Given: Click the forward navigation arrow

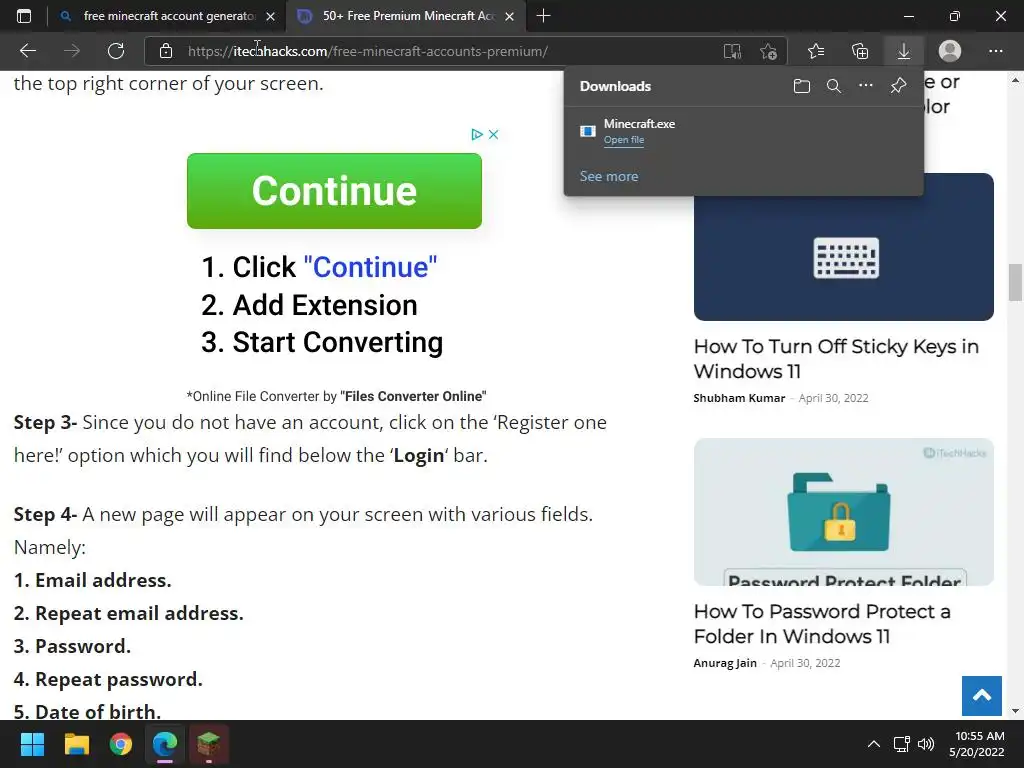Looking at the screenshot, I should (72, 51).
